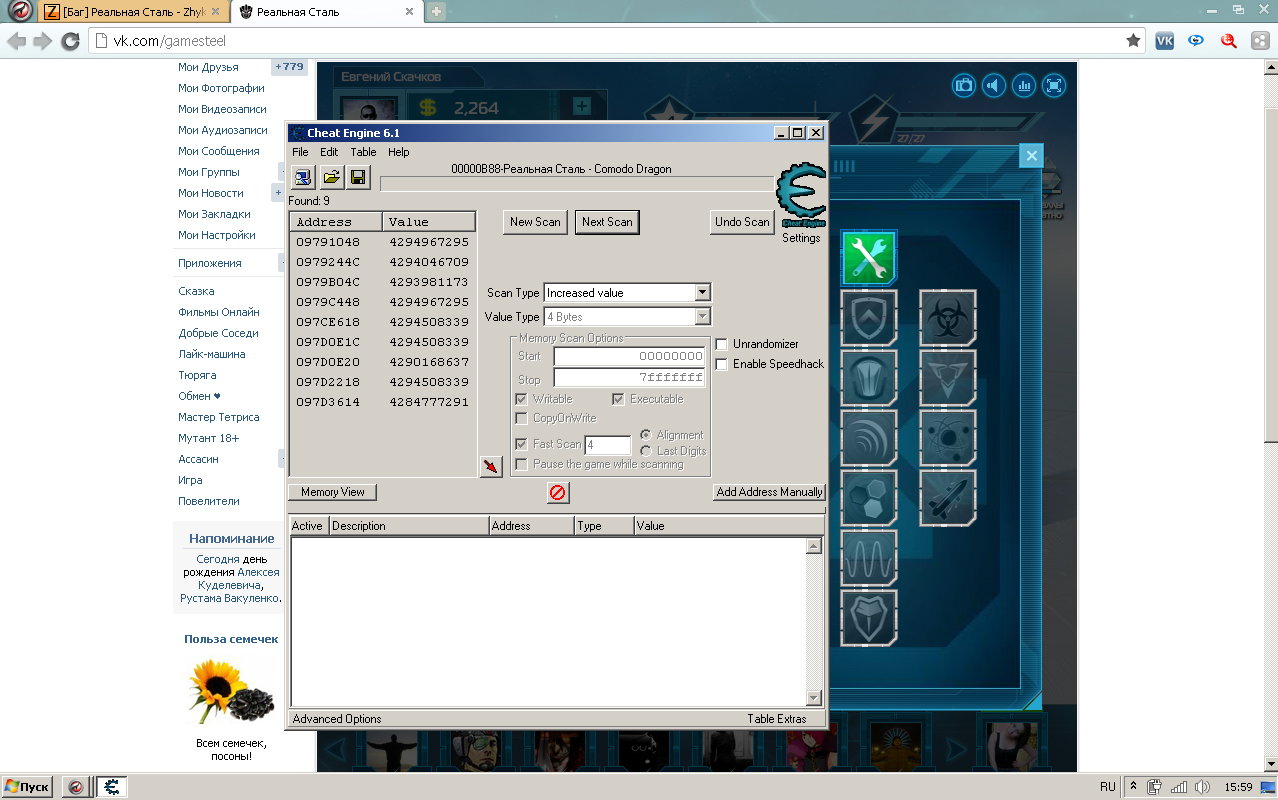
Task: Expand the Scan Type dropdown
Action: 702,293
